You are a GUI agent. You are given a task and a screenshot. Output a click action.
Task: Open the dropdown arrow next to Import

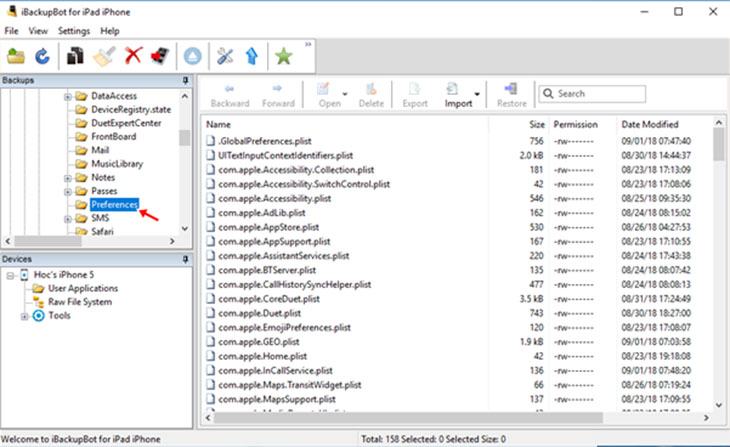pyautogui.click(x=477, y=94)
